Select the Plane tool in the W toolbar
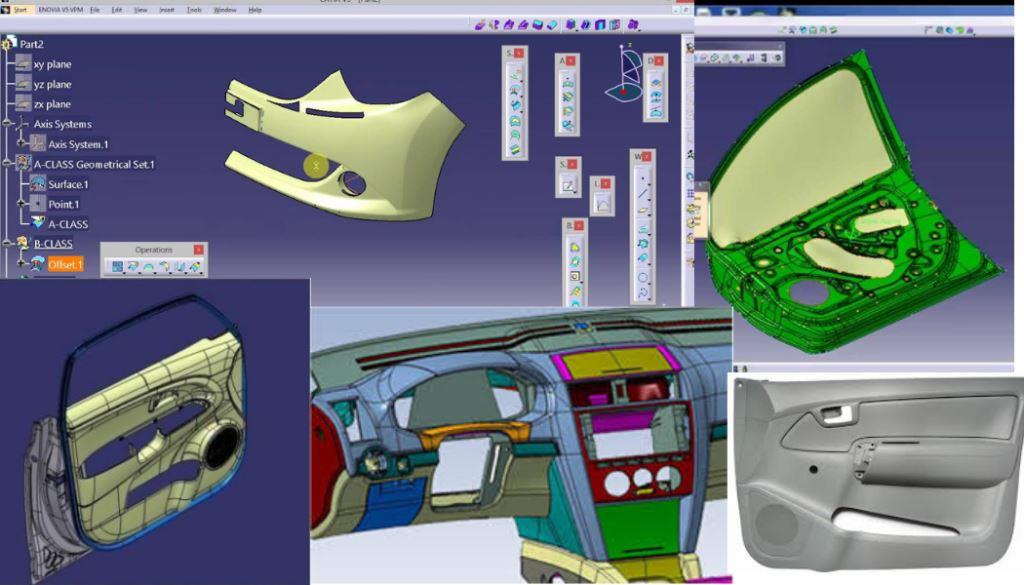Image resolution: width=1024 pixels, height=585 pixels. pyautogui.click(x=643, y=210)
